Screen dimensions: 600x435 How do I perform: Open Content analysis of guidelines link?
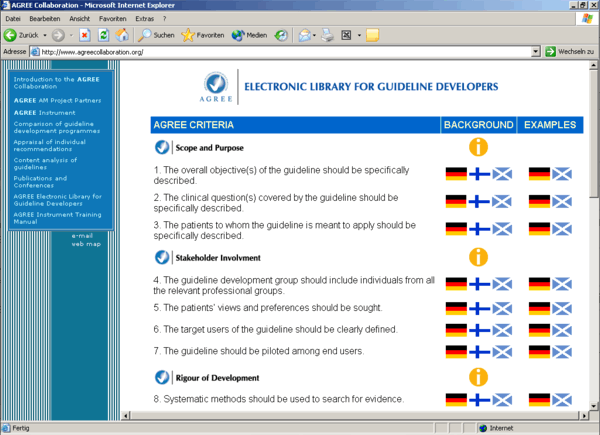[45, 164]
